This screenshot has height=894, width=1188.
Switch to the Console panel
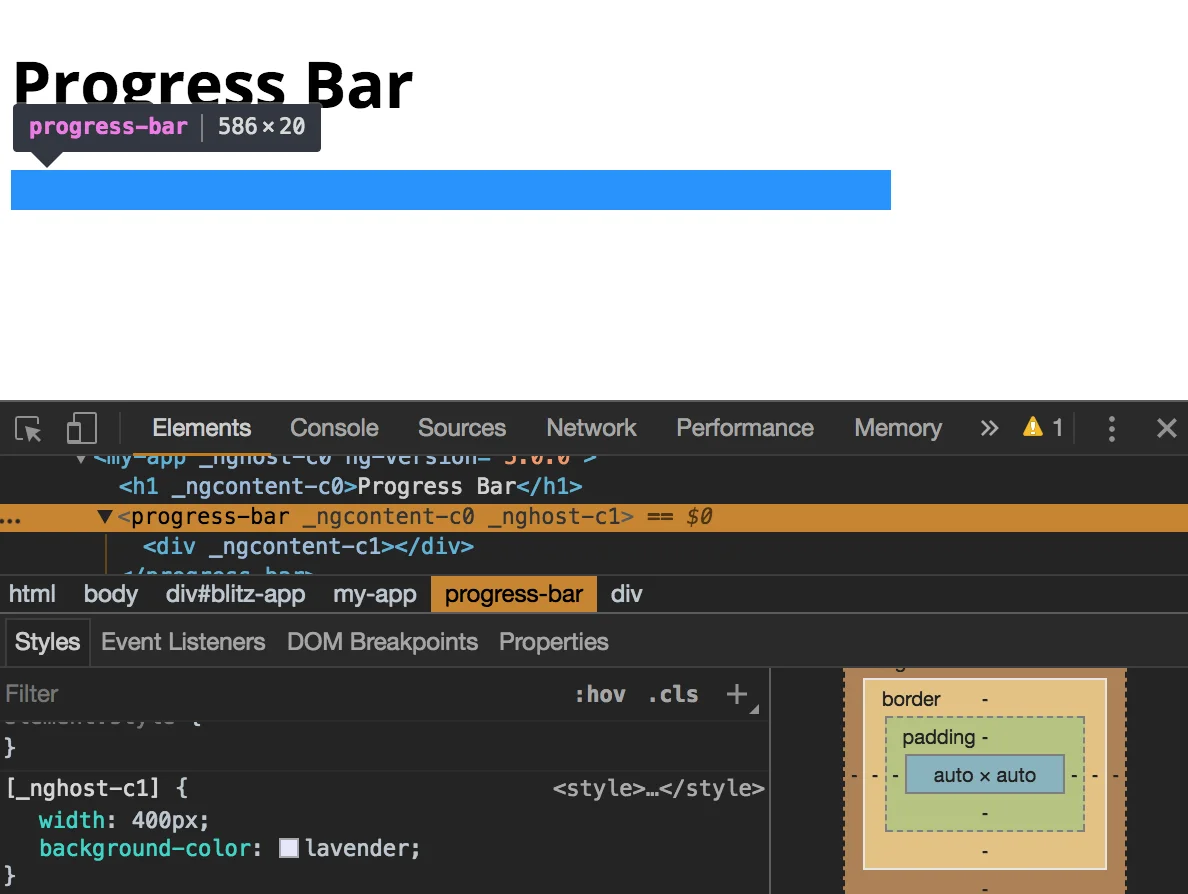click(333, 428)
